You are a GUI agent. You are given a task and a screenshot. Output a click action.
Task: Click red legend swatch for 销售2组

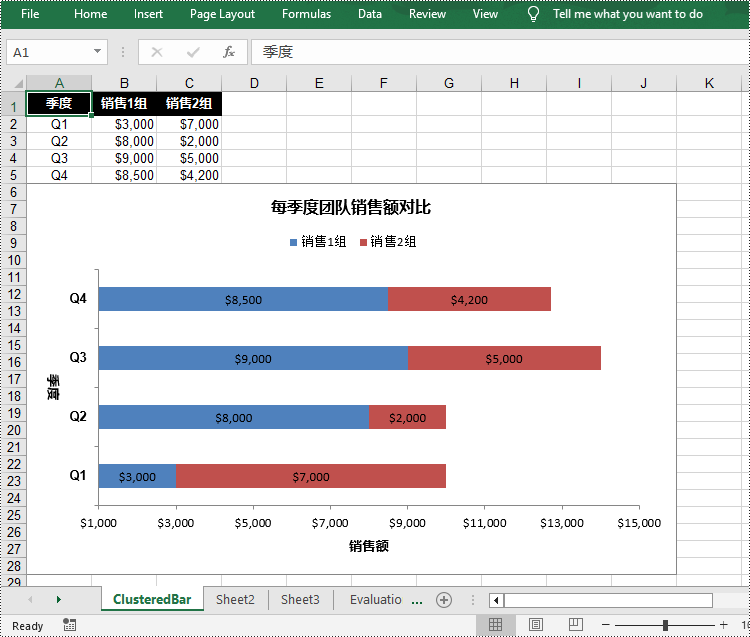tap(363, 242)
